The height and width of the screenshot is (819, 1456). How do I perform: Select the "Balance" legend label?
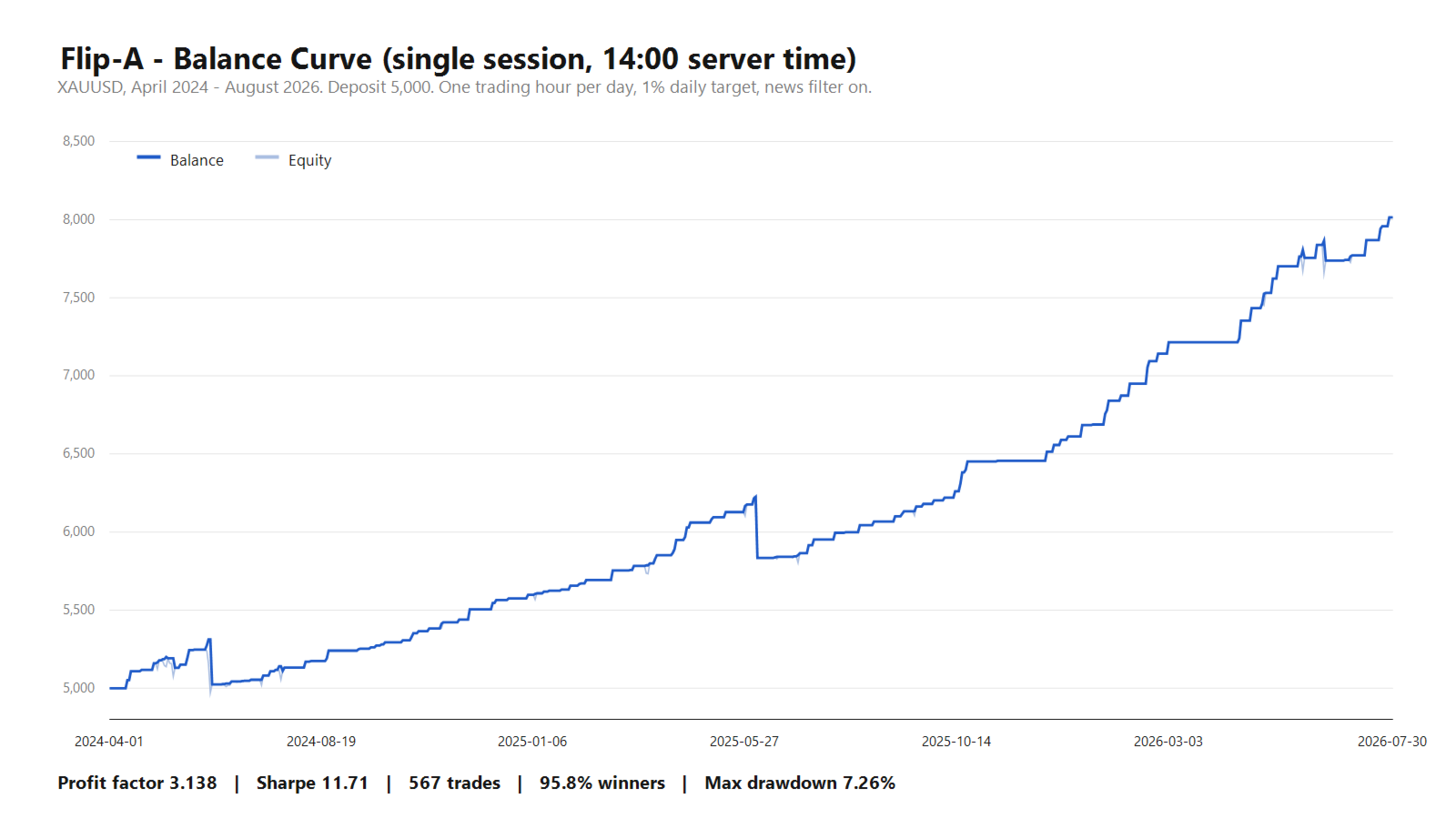197,160
